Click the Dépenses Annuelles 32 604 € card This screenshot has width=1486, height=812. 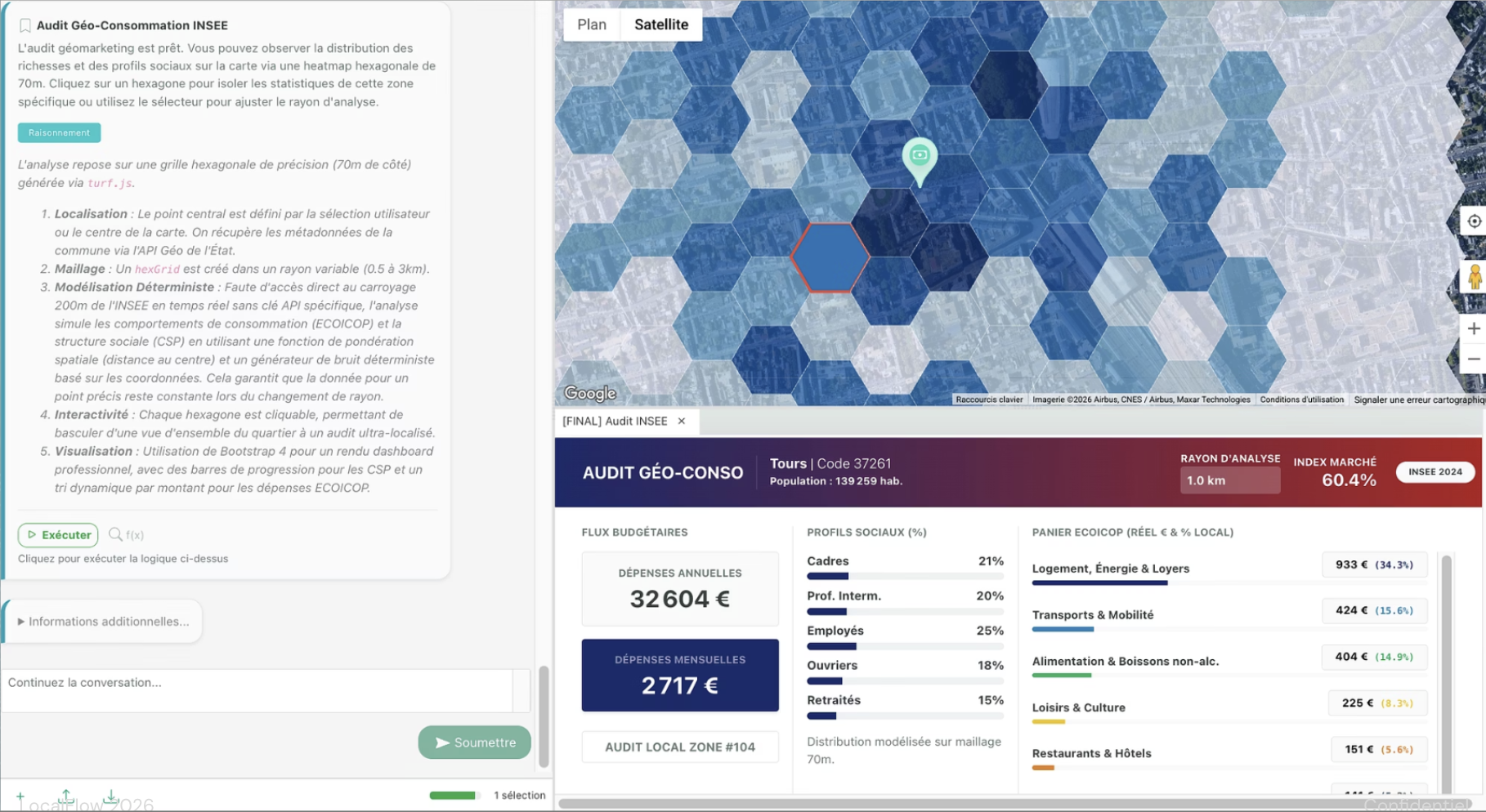(680, 589)
